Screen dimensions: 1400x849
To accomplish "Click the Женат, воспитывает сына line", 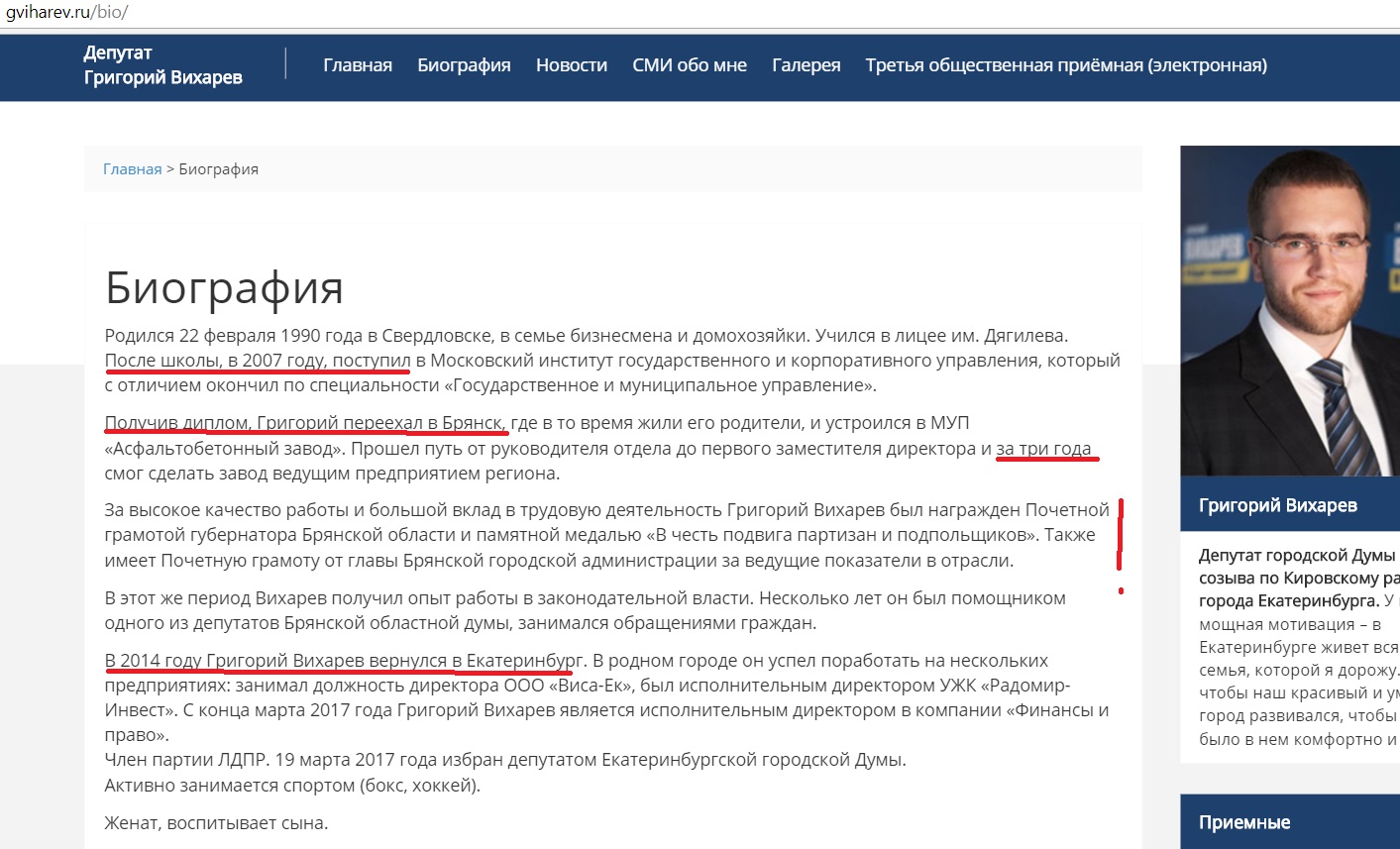I will click(x=216, y=822).
